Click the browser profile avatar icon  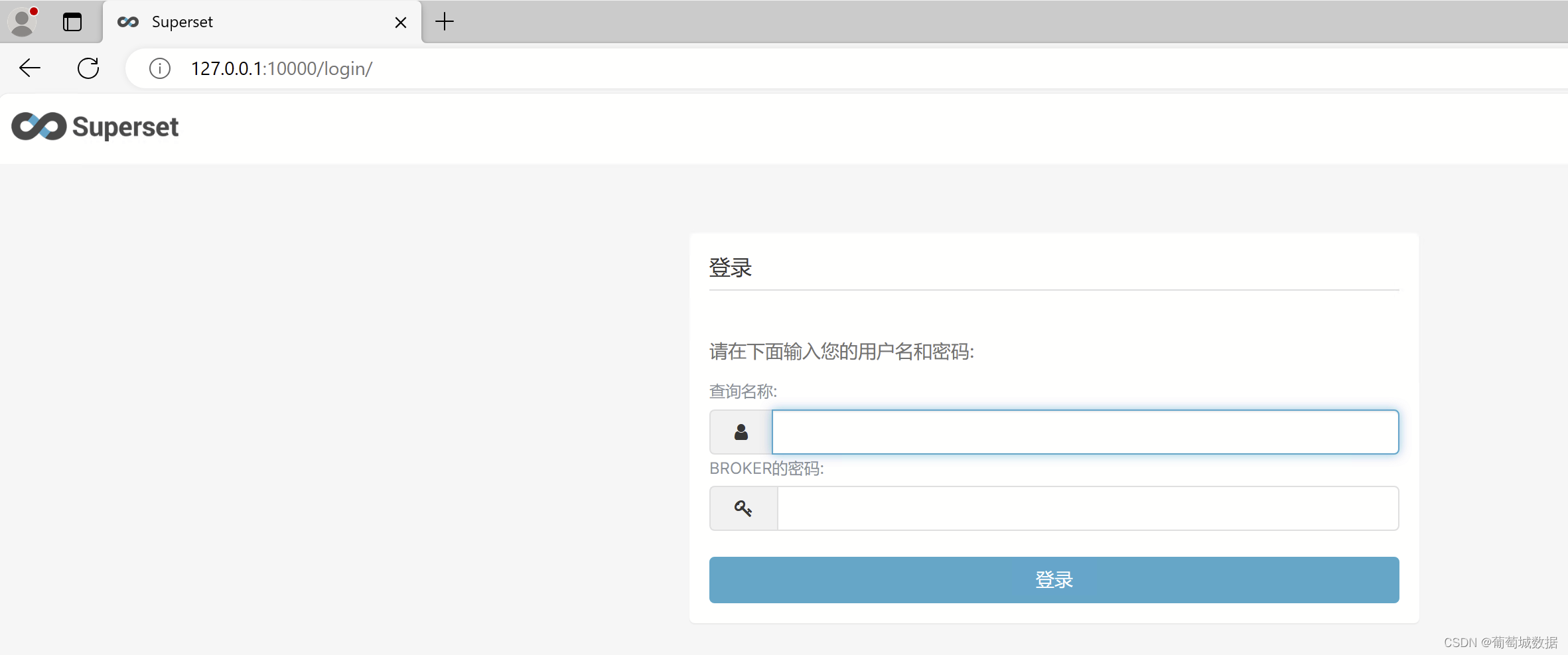point(23,22)
